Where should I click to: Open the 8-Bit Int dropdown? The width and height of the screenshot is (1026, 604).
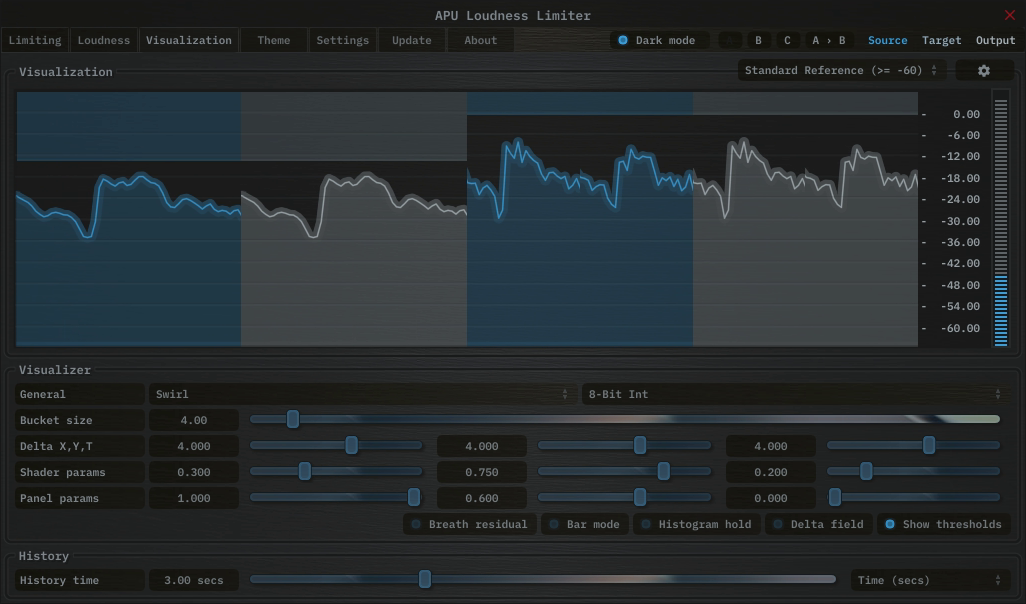coord(794,394)
